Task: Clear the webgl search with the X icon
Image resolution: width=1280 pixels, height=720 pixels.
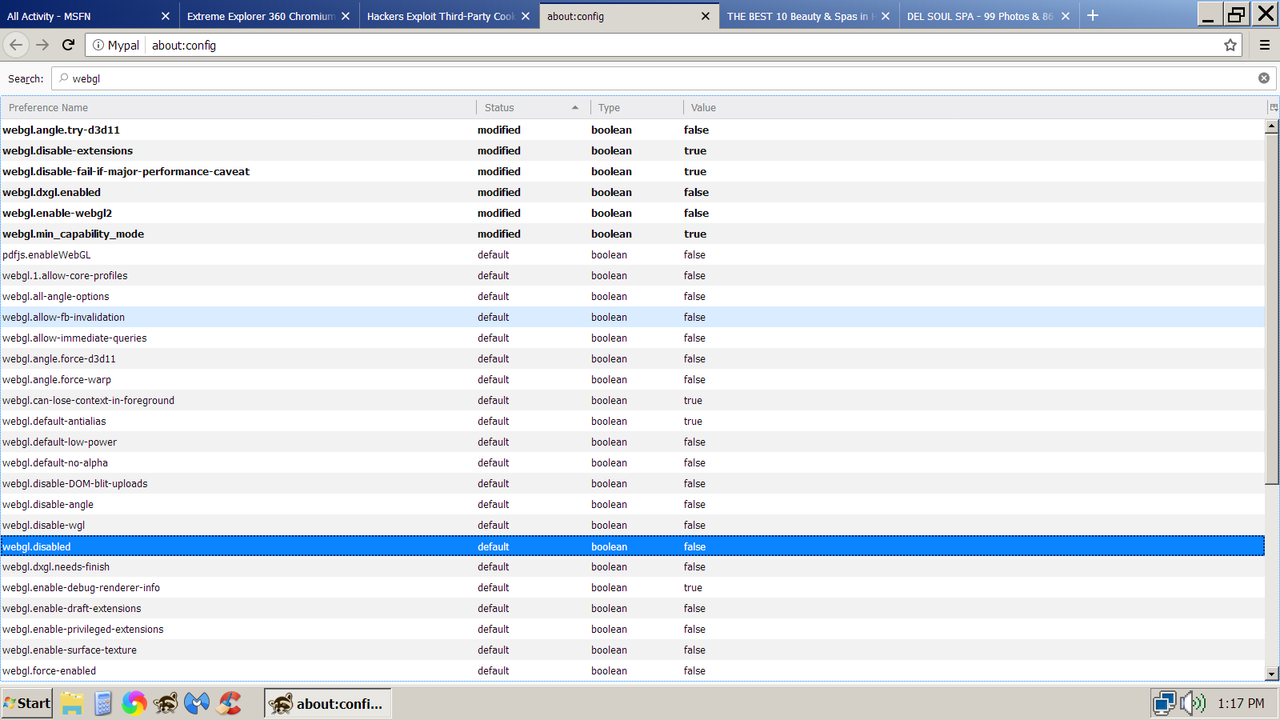Action: click(x=1264, y=78)
